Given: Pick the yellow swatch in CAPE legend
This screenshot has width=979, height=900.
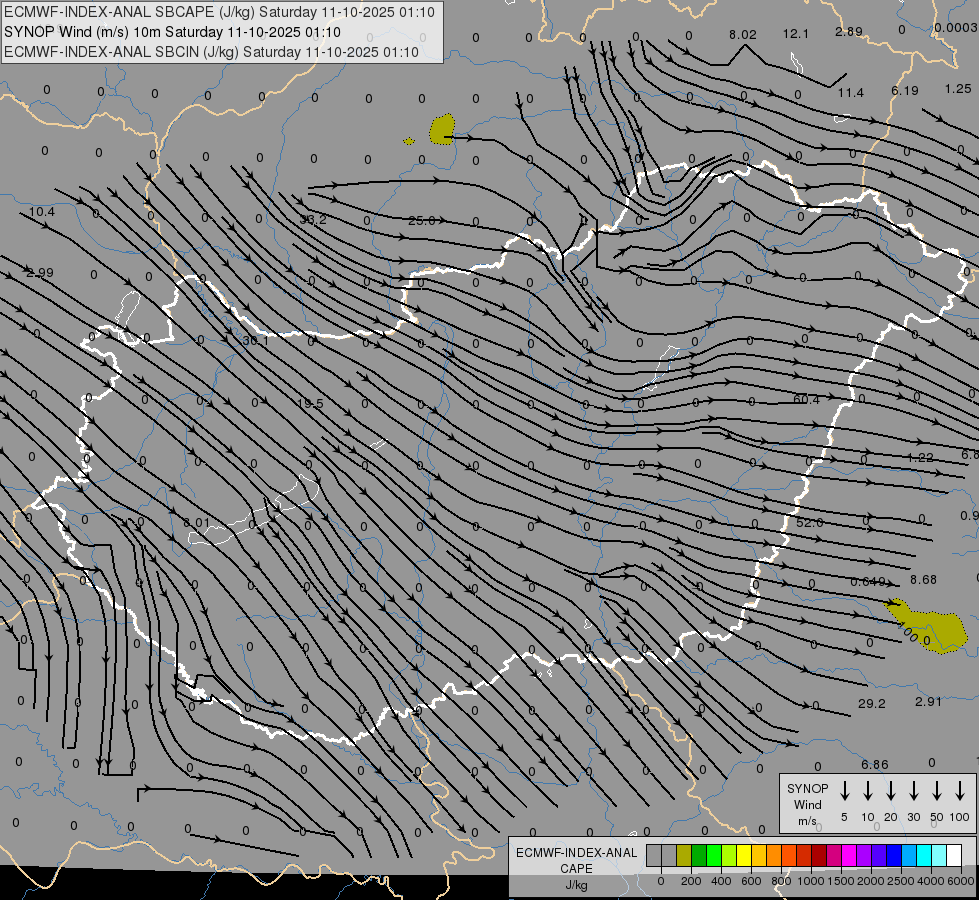Looking at the screenshot, I should point(744,855).
